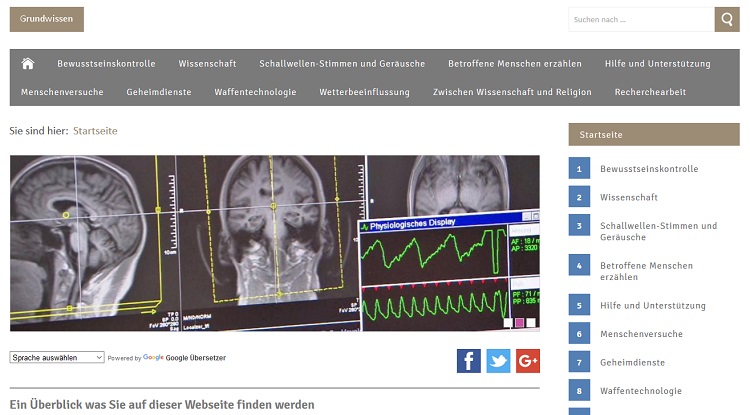Open Geheimdienste in navigation menu
750x415 pixels.
pyautogui.click(x=159, y=92)
